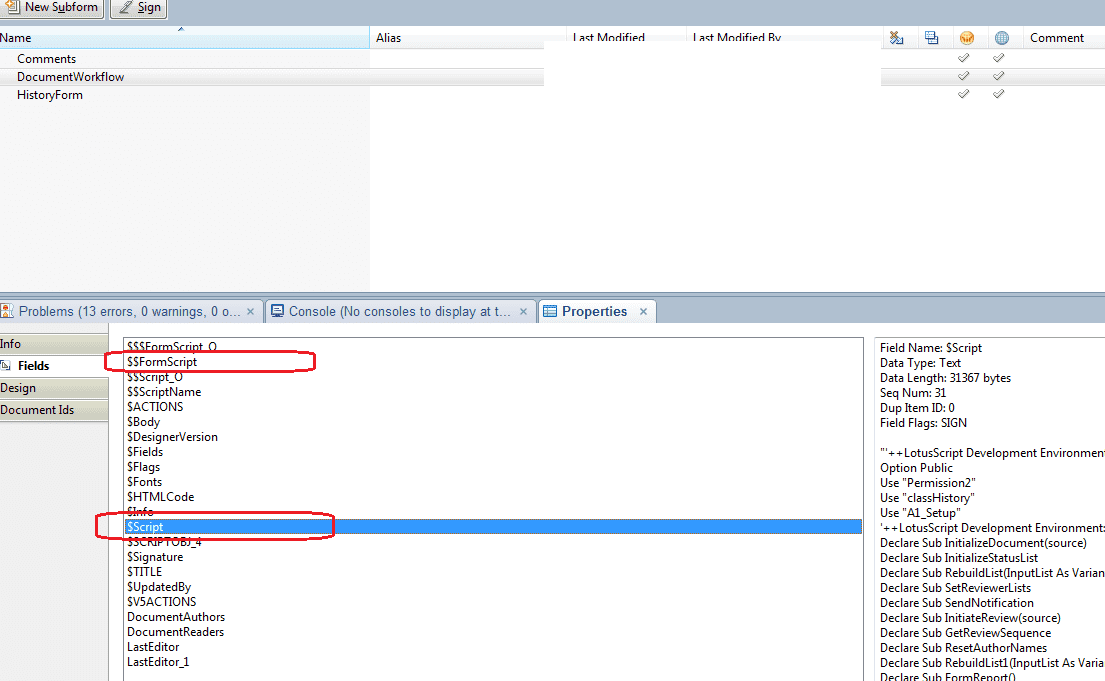
Task: Click the second icon column header before the Notes icon
Action: (931, 38)
